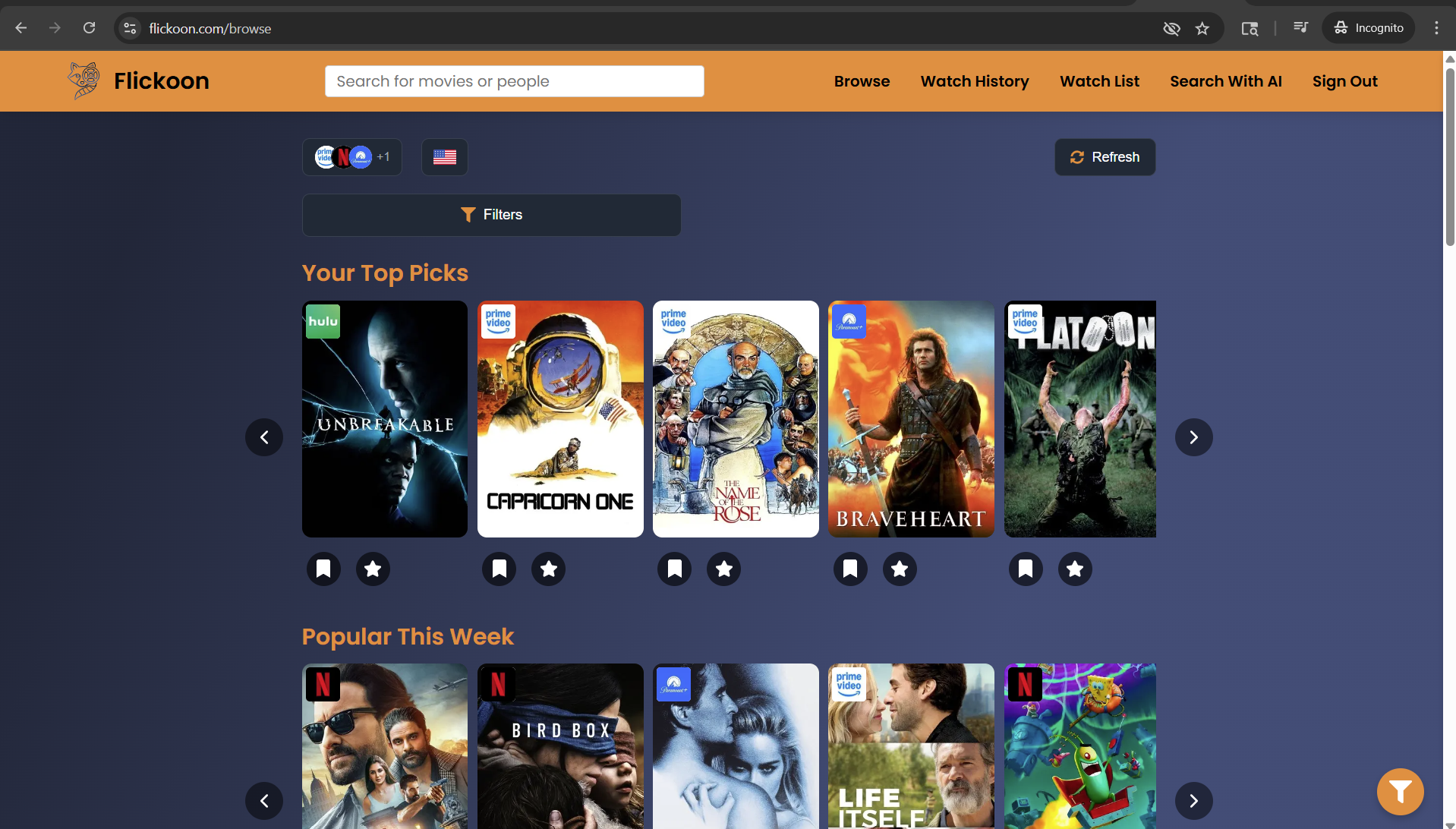Open the Browse page
This screenshot has width=1456, height=829.
[862, 81]
